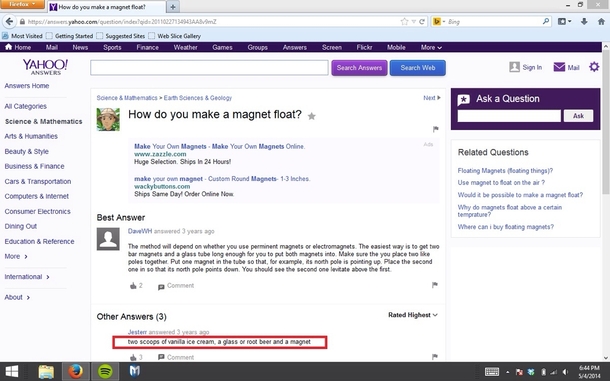Expand the More menu in Yahoo navbar

tap(431, 47)
